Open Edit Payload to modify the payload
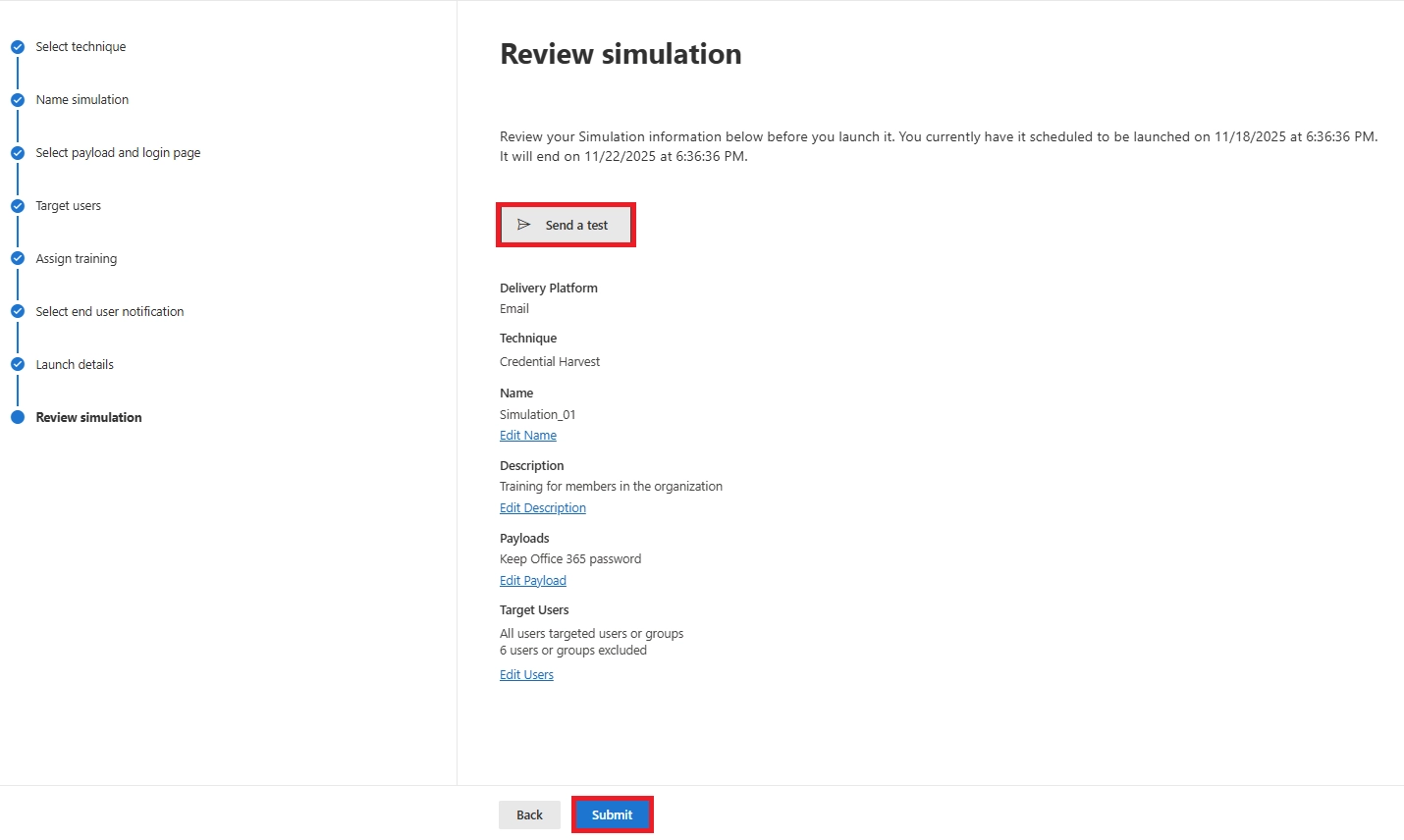 click(x=532, y=580)
